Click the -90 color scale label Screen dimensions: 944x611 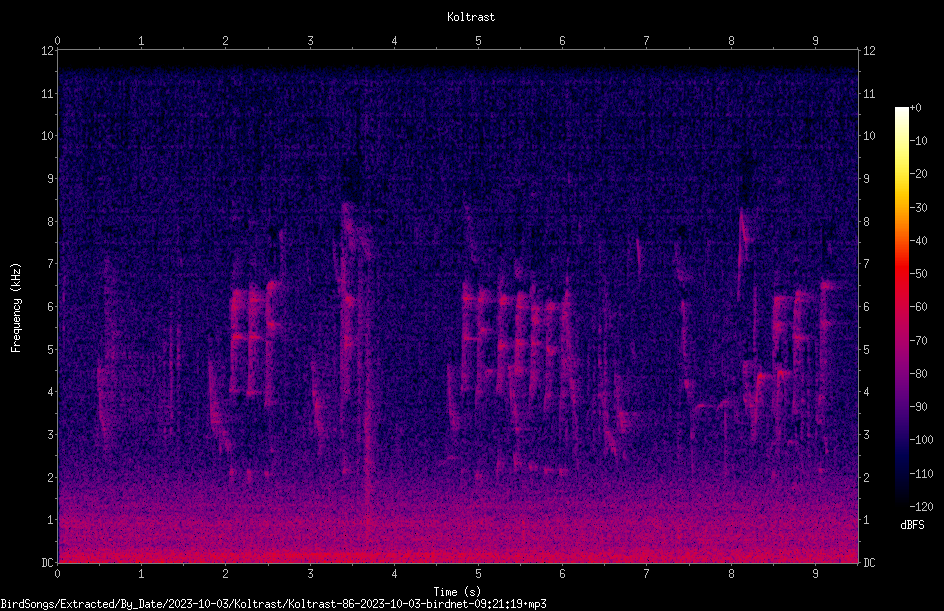[x=918, y=407]
